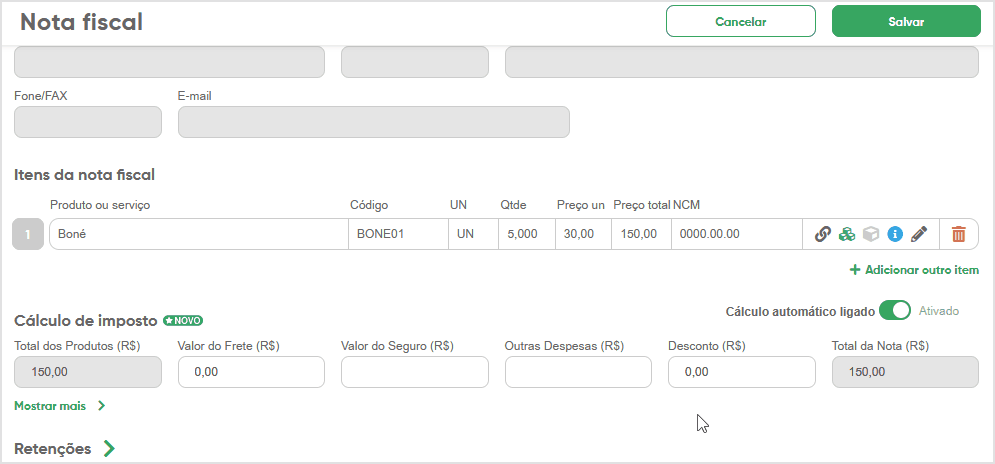Disable the Cálculo automático ligado switch
Image resolution: width=995 pixels, height=464 pixels.
[x=895, y=311]
